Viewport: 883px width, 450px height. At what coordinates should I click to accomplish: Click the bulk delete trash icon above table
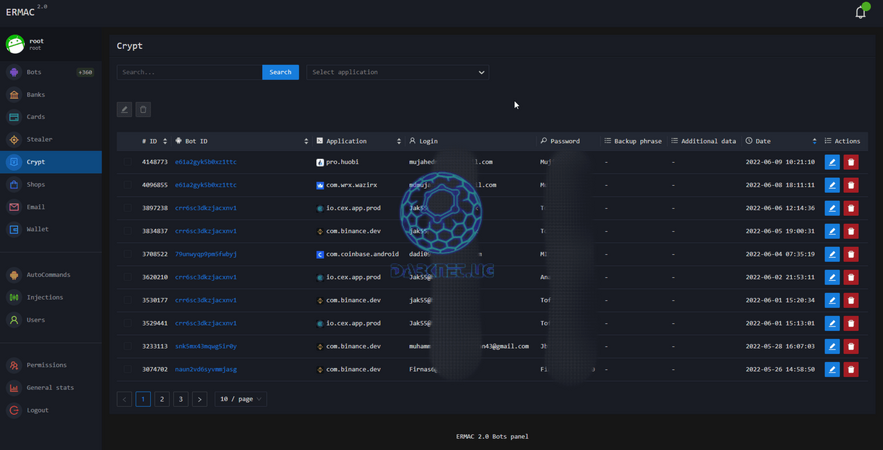[143, 109]
